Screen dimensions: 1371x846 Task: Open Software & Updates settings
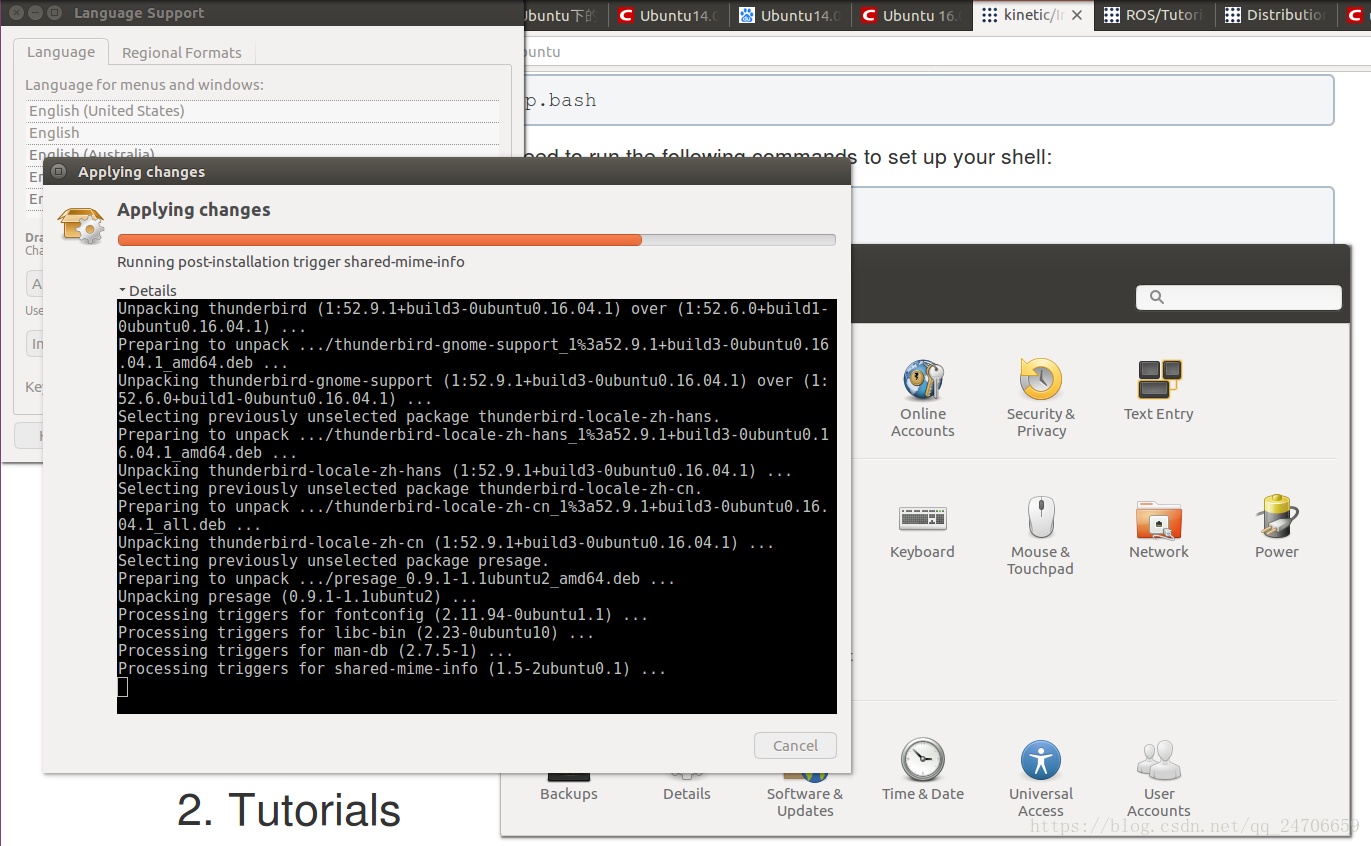804,797
